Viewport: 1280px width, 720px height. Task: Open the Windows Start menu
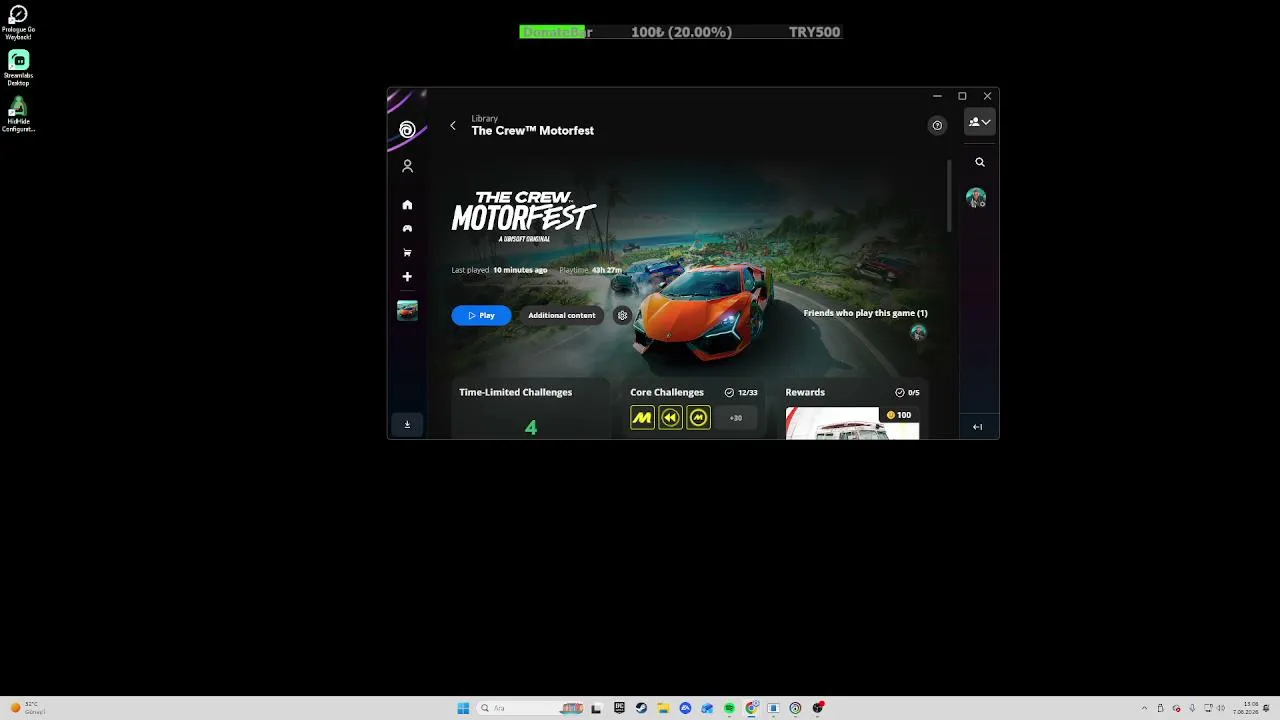463,708
